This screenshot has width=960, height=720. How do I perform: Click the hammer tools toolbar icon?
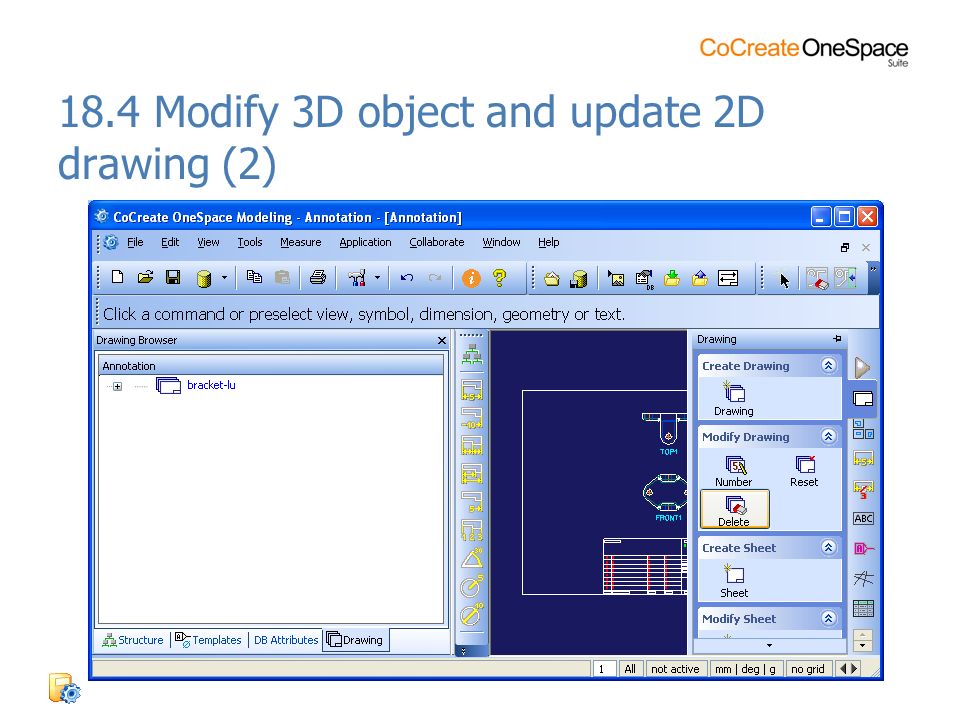[357, 278]
